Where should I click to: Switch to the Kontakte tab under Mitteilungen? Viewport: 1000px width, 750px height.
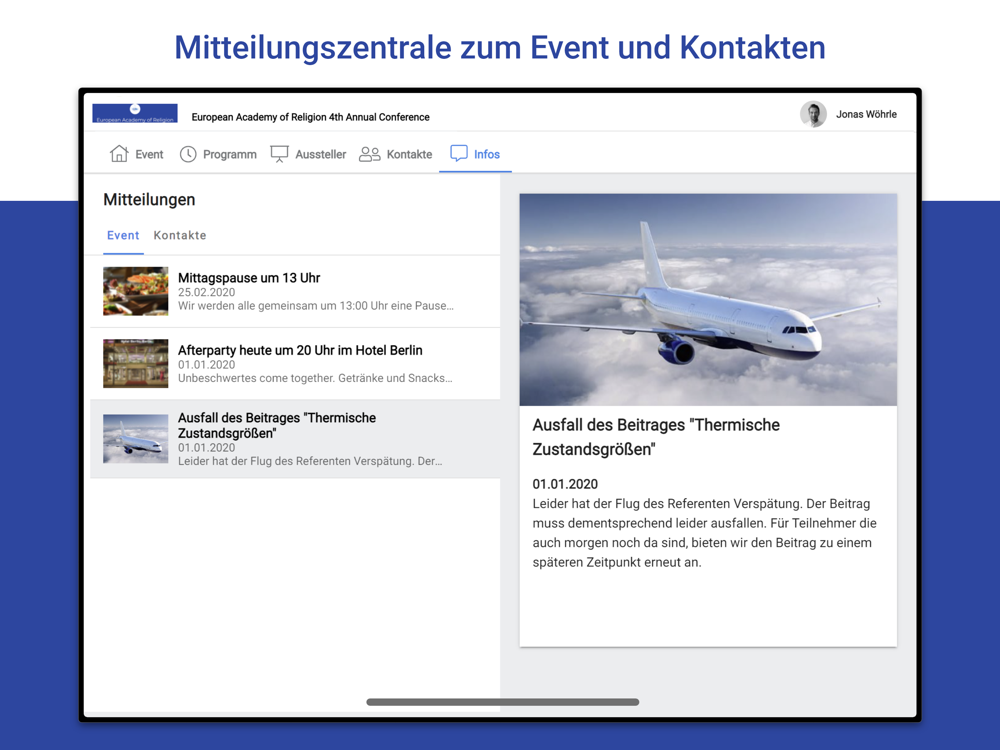click(x=180, y=235)
